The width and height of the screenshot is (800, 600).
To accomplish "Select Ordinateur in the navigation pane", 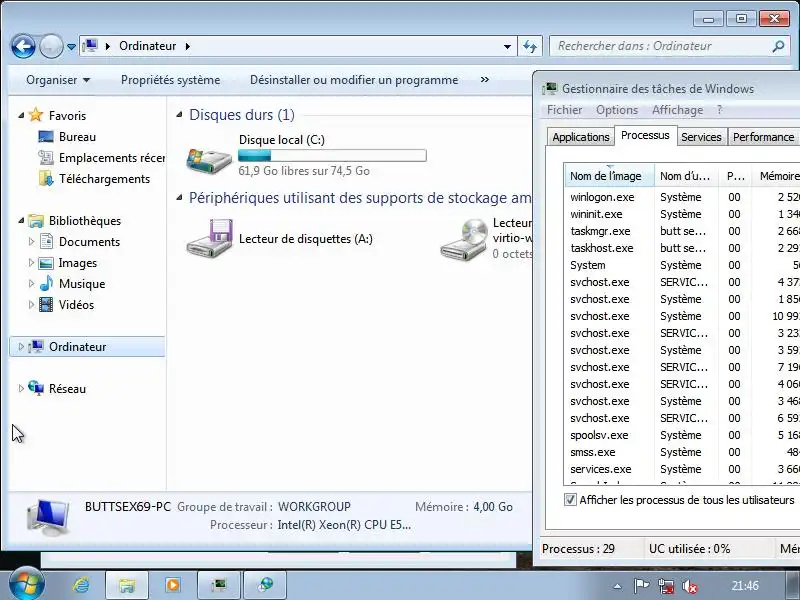I will [x=87, y=347].
